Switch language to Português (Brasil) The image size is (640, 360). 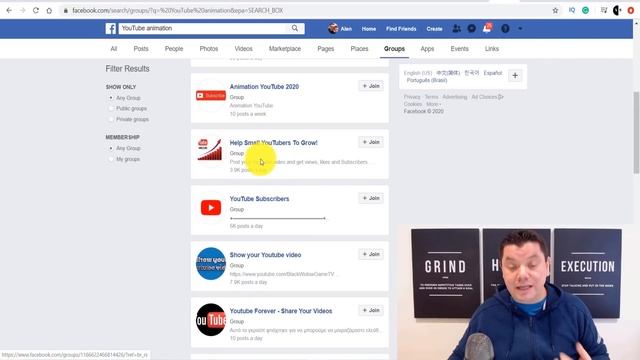point(427,80)
